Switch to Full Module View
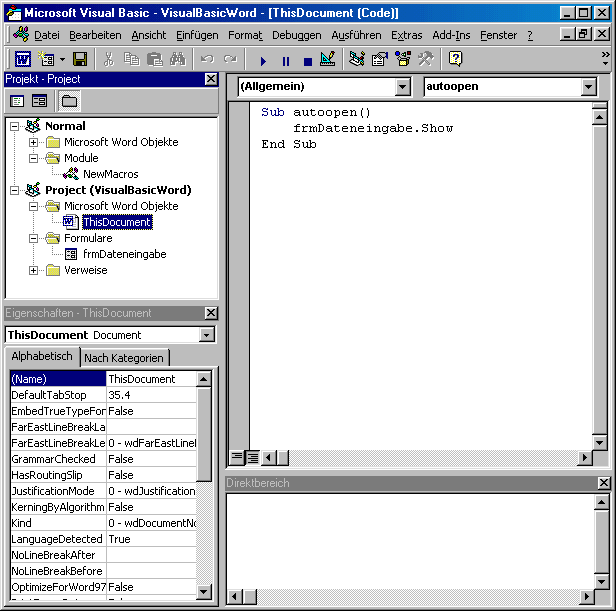 [x=253, y=457]
